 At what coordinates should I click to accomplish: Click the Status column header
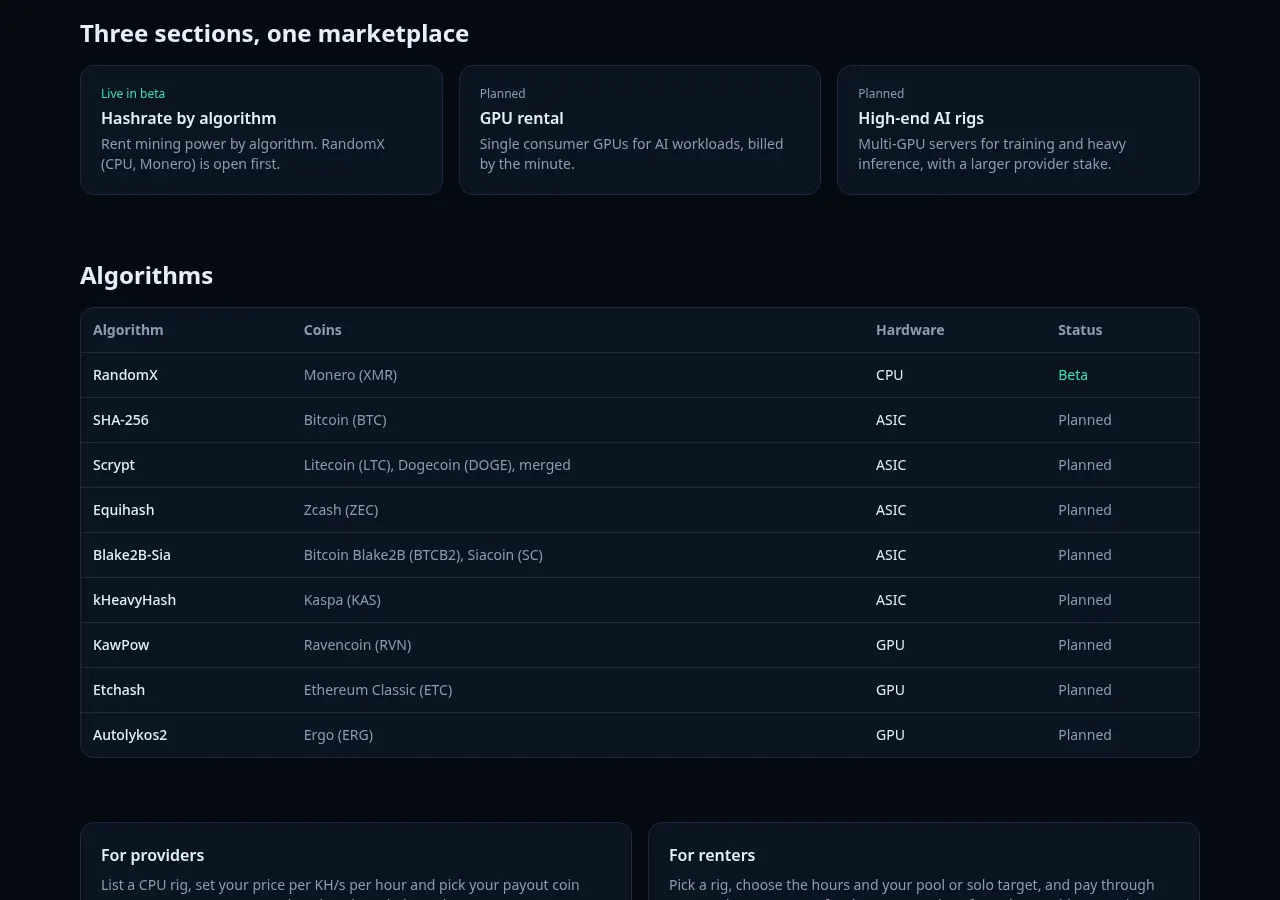1080,330
